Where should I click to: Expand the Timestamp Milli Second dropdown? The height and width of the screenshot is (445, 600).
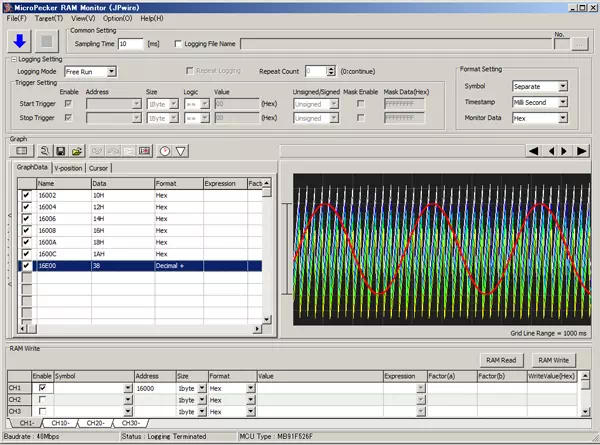563,102
